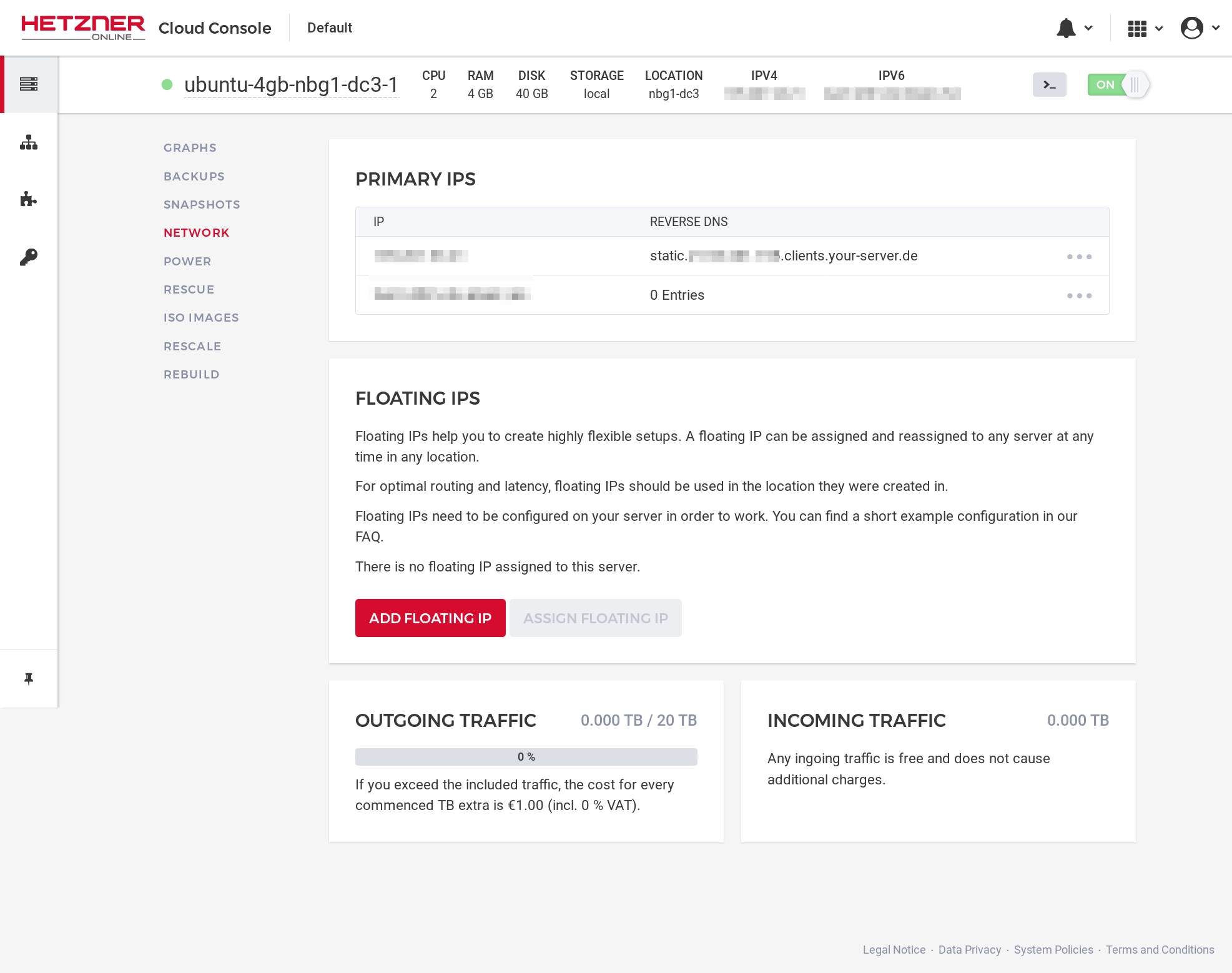Image resolution: width=1232 pixels, height=973 pixels.
Task: Open the user account avatar icon
Action: [x=1193, y=27]
